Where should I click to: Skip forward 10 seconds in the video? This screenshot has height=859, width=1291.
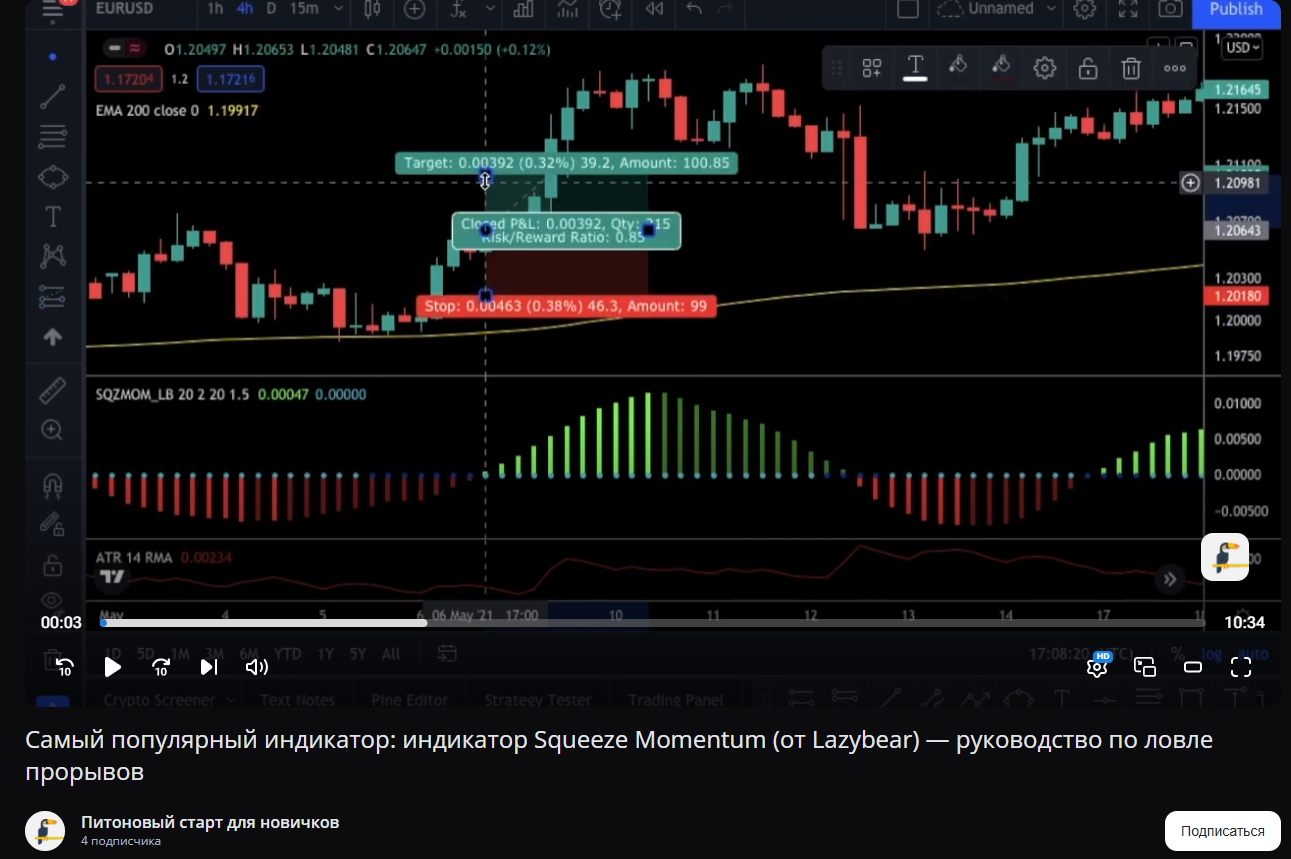[161, 667]
